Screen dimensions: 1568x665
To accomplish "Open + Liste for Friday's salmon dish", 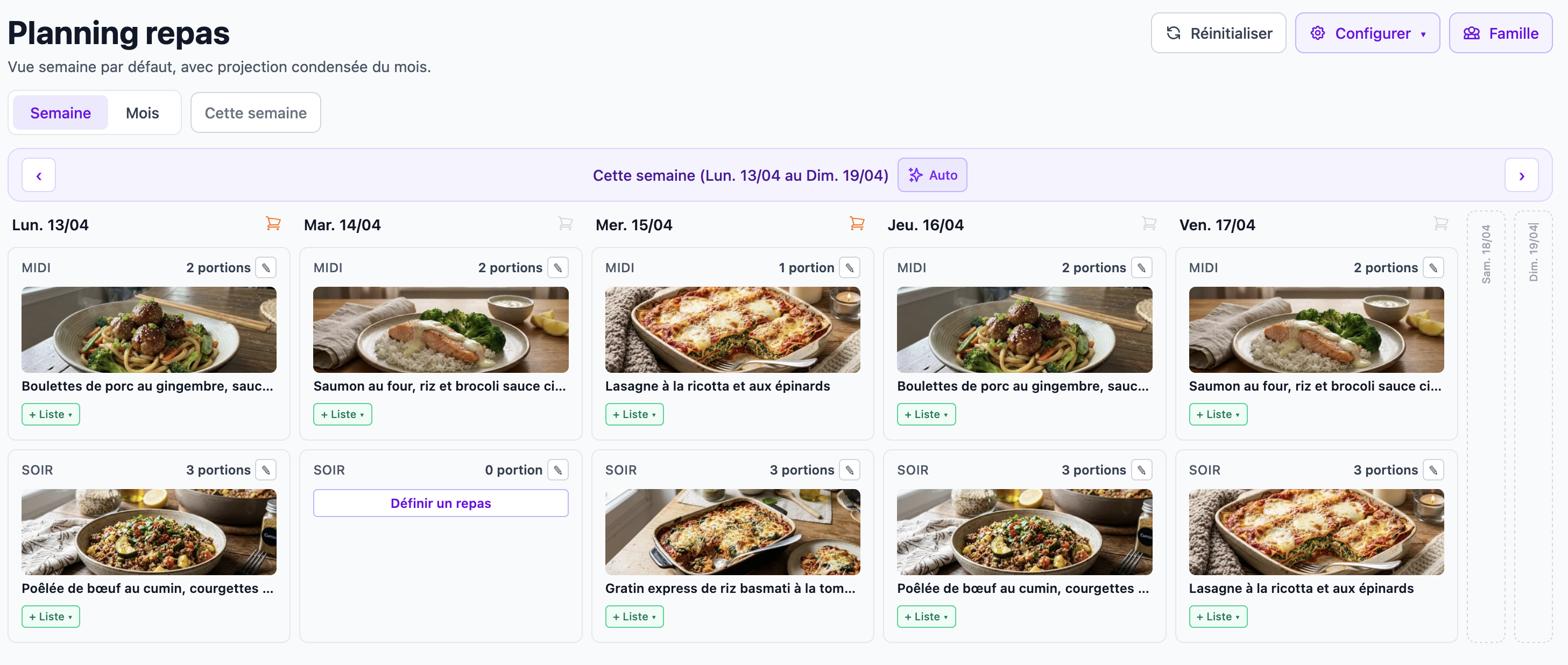I will (x=1217, y=414).
